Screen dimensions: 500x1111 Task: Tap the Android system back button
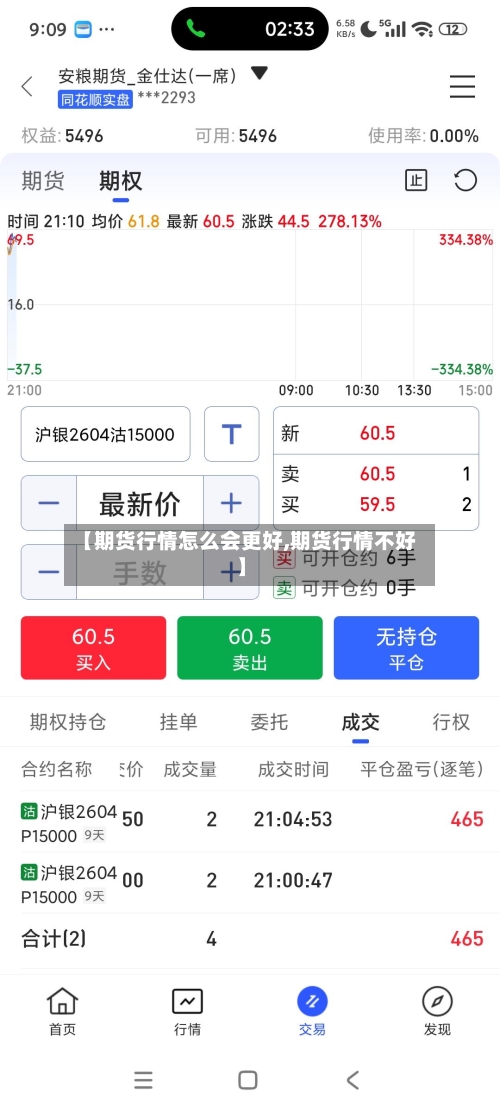pyautogui.click(x=353, y=1080)
